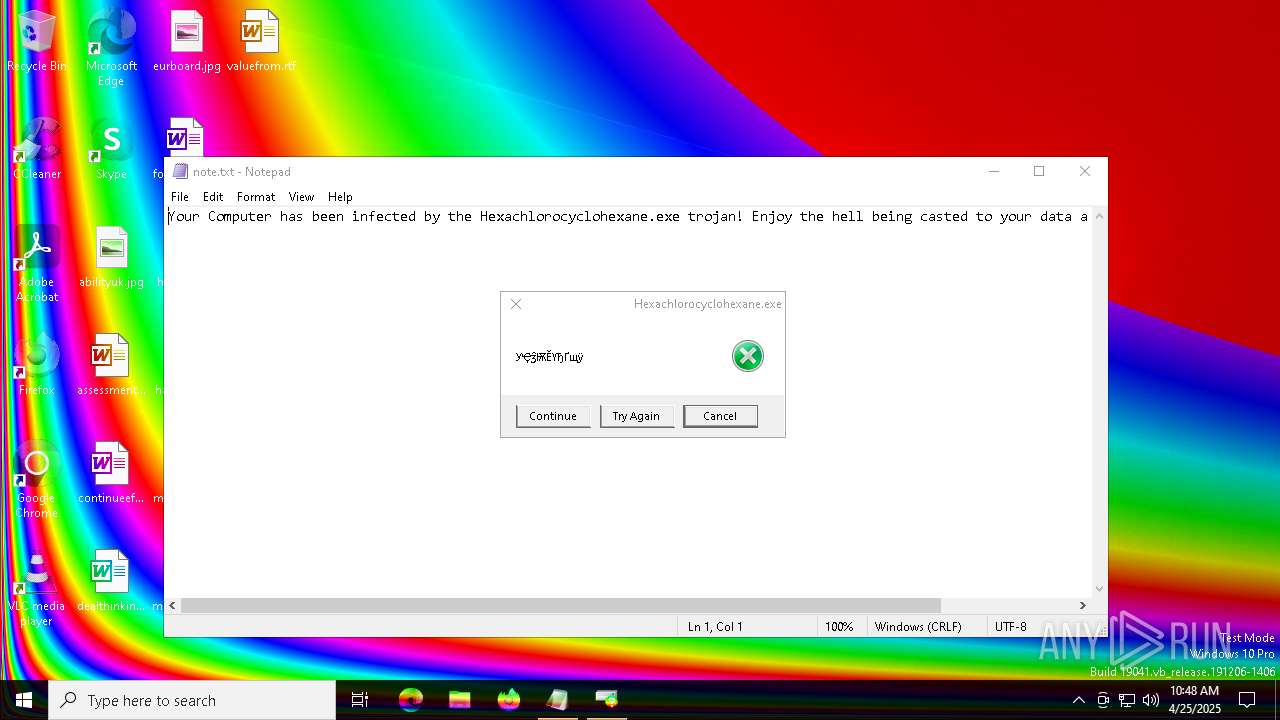This screenshot has width=1280, height=720.
Task: Launch CCleaner desktop shortcut
Action: click(37, 148)
